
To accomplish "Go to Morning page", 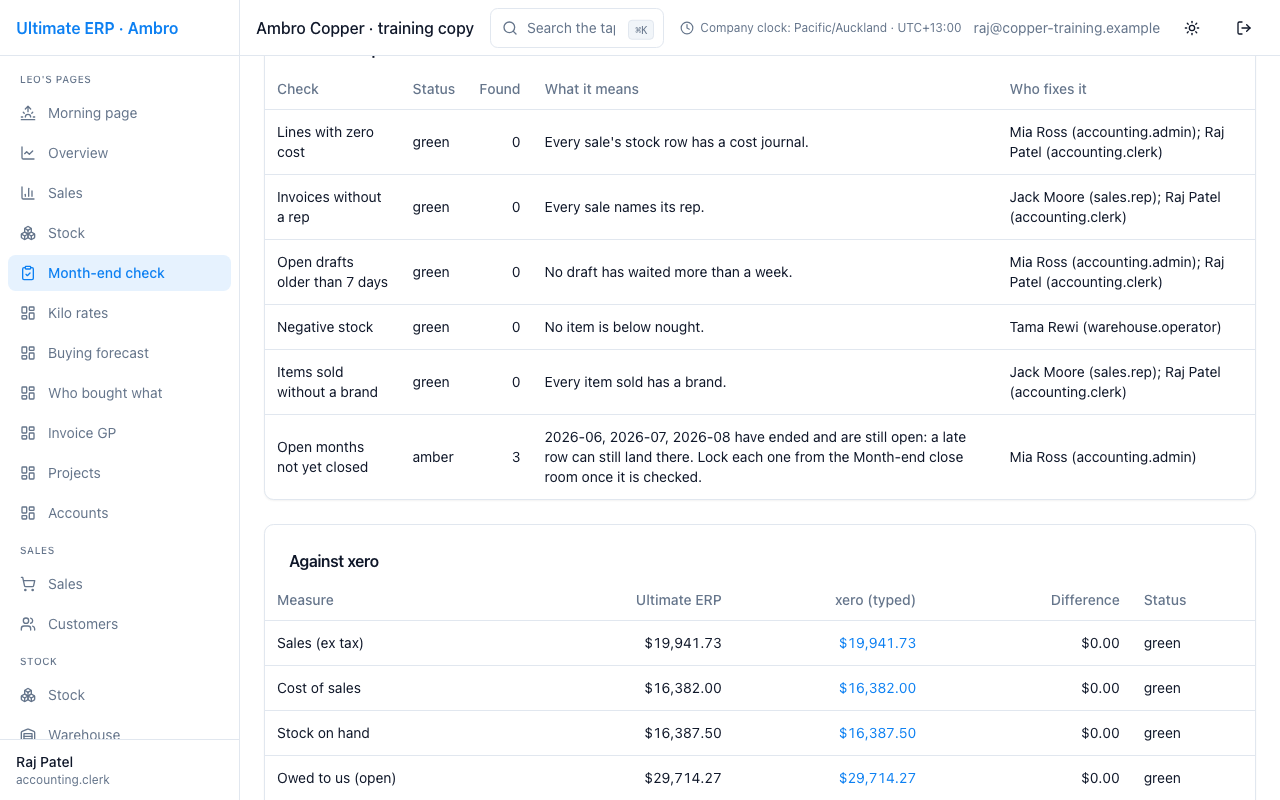I will (x=119, y=113).
